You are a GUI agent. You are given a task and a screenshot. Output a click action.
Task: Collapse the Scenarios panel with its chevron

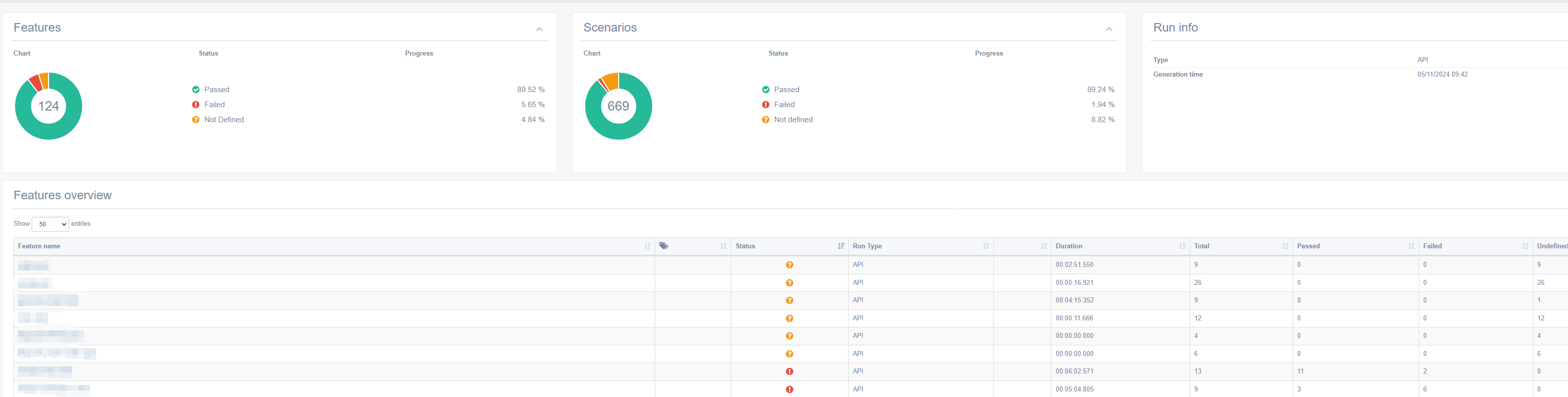click(1109, 29)
